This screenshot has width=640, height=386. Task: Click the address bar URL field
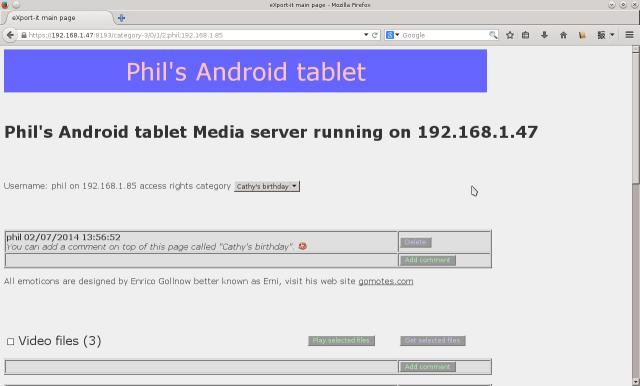[x=192, y=35]
